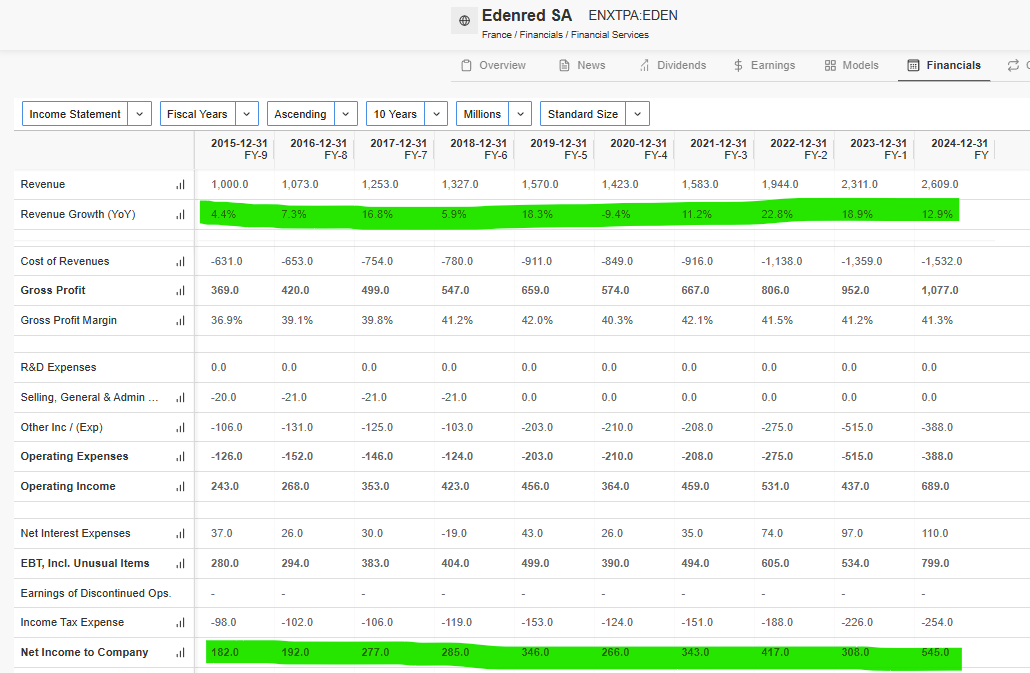Image resolution: width=1030 pixels, height=673 pixels.
Task: Click the globe icon beside Edenred SA
Action: 464,20
